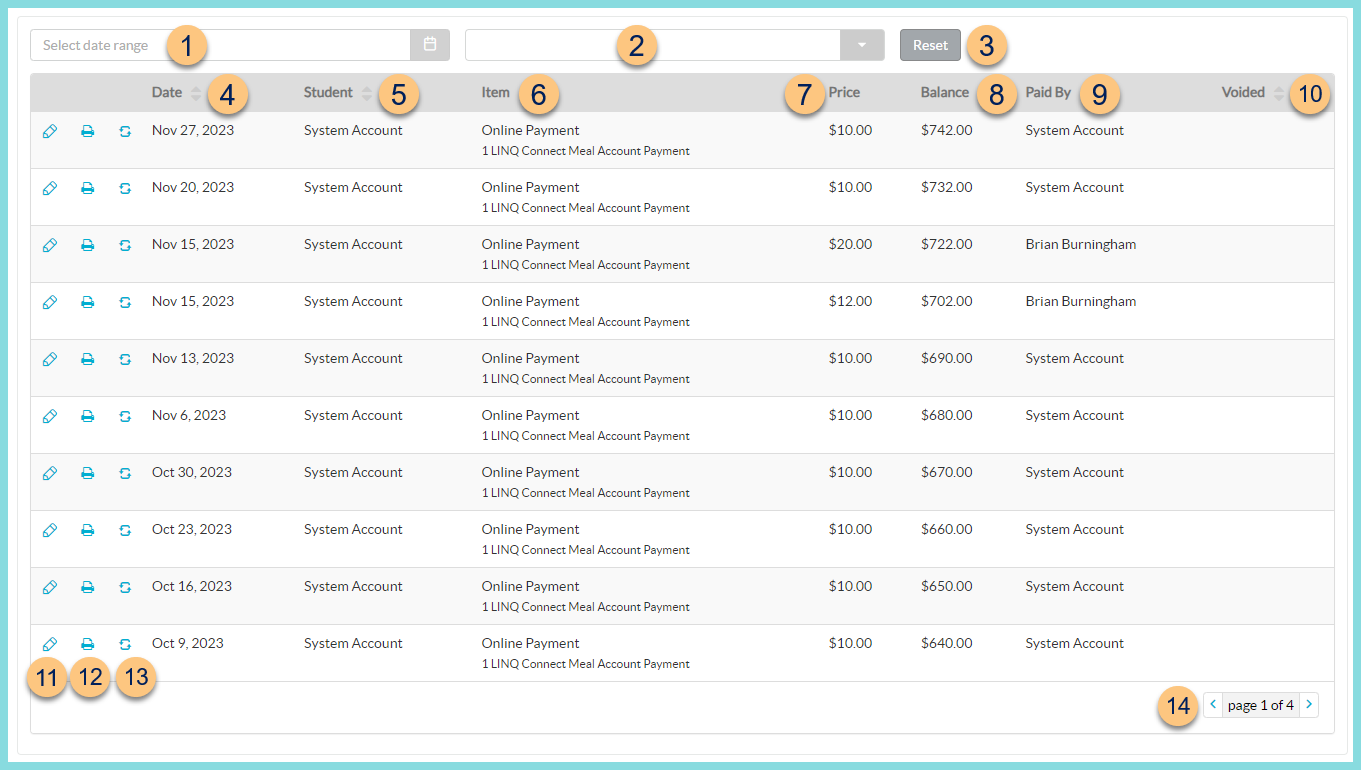
Task: Print the Oct 30, 2023 transaction
Action: [x=88, y=472]
